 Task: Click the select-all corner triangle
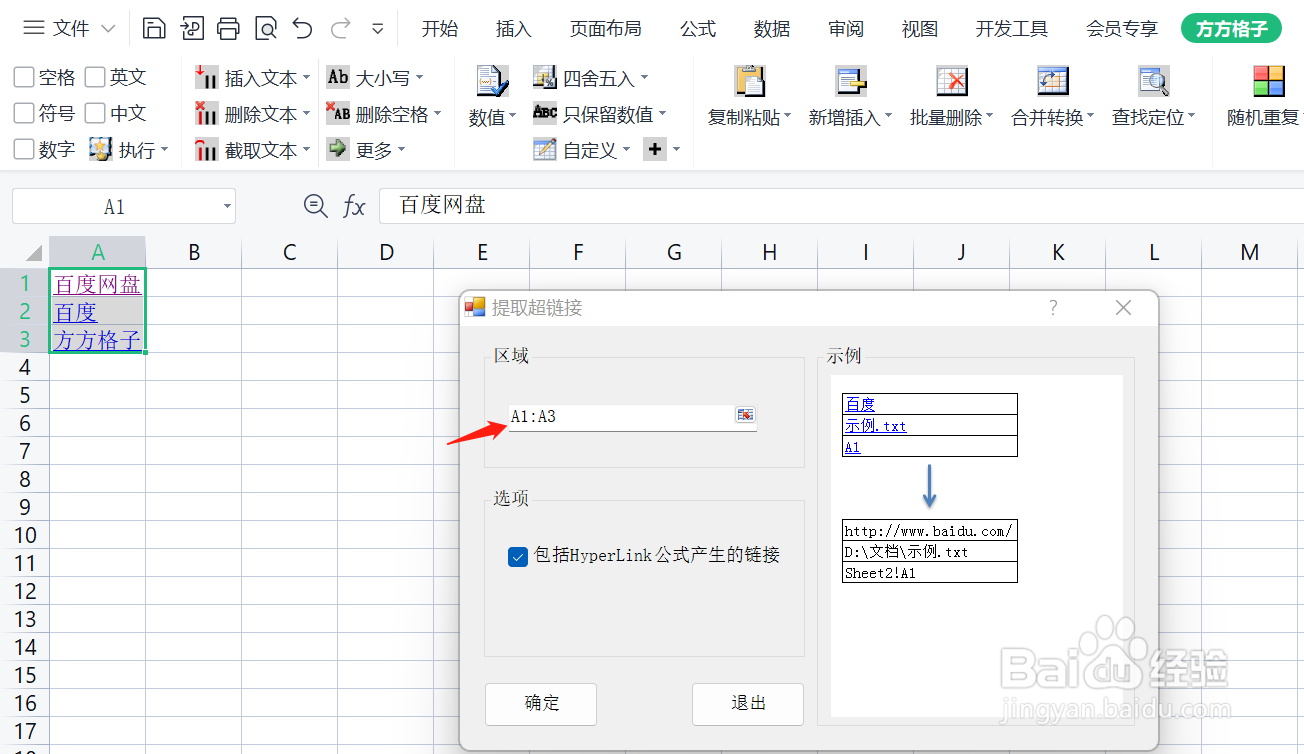tap(34, 252)
